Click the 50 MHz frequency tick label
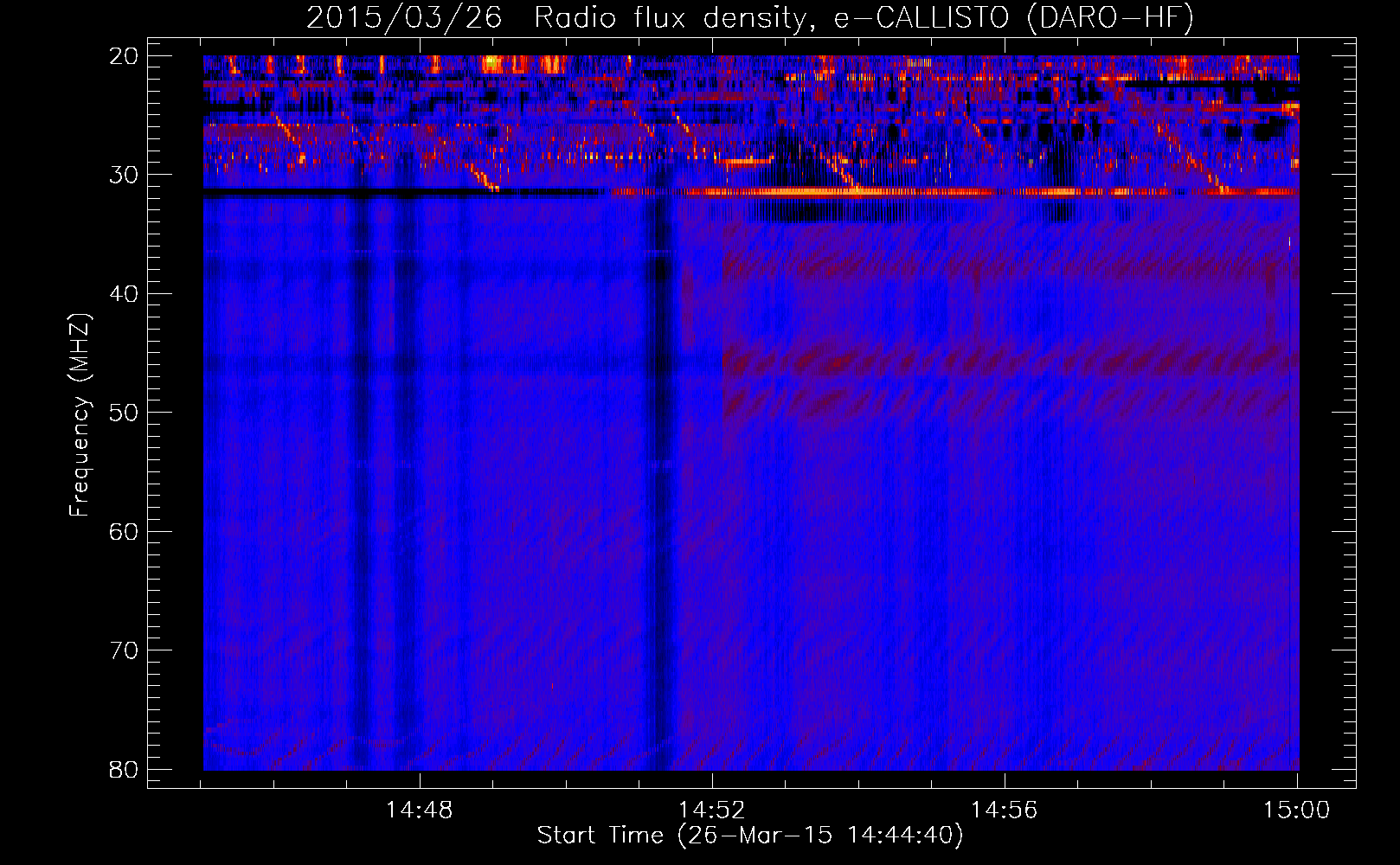 [125, 413]
